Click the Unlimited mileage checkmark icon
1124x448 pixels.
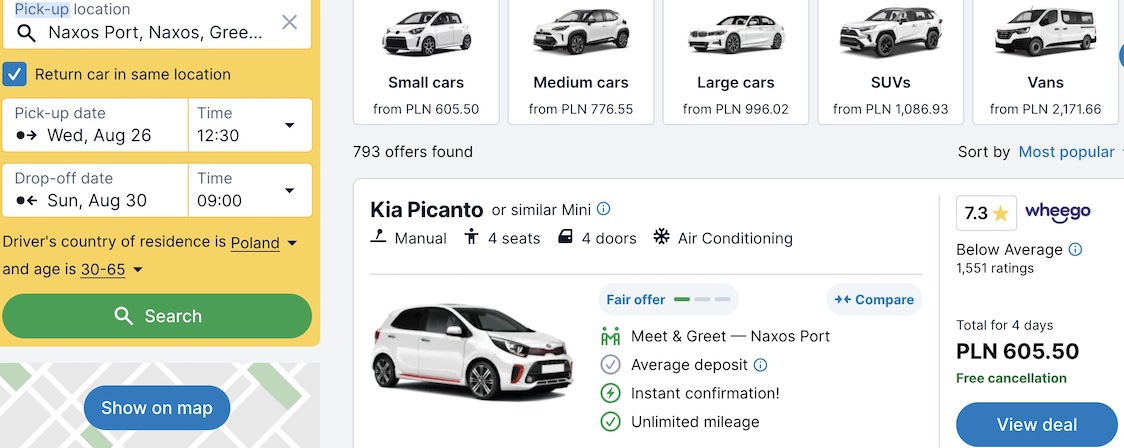coord(610,421)
